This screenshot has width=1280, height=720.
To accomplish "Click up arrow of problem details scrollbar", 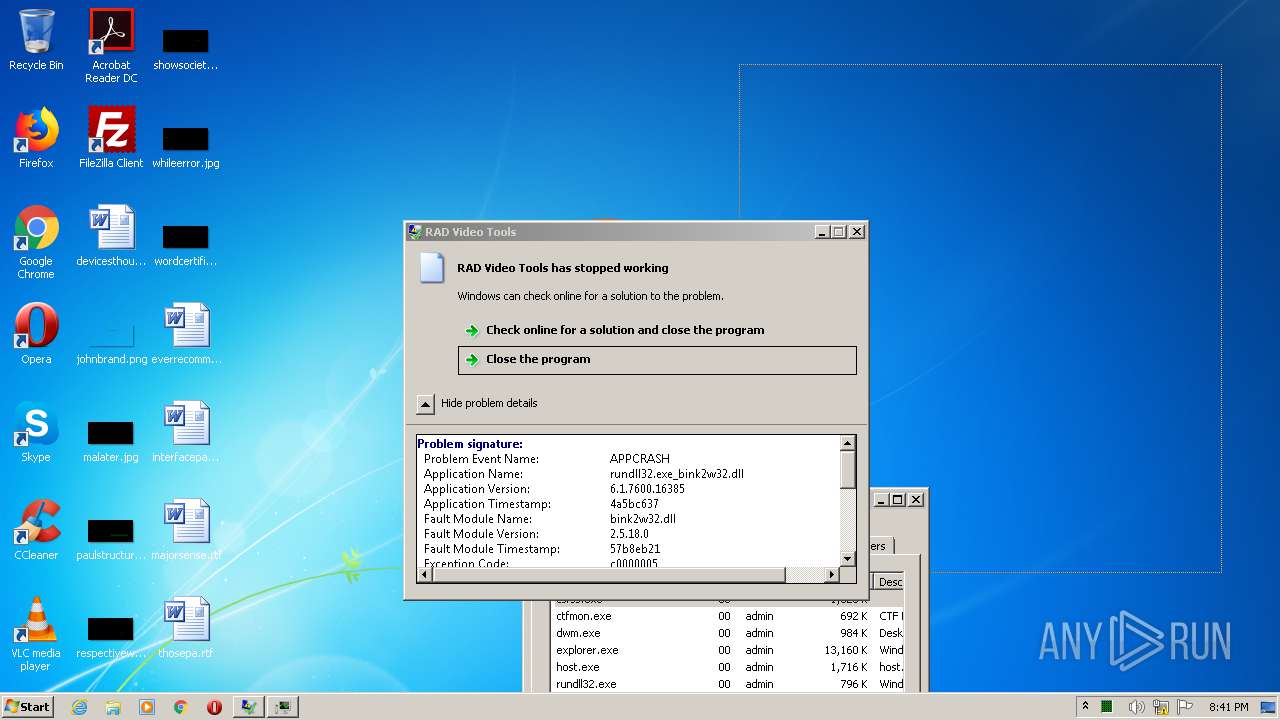I will (847, 443).
